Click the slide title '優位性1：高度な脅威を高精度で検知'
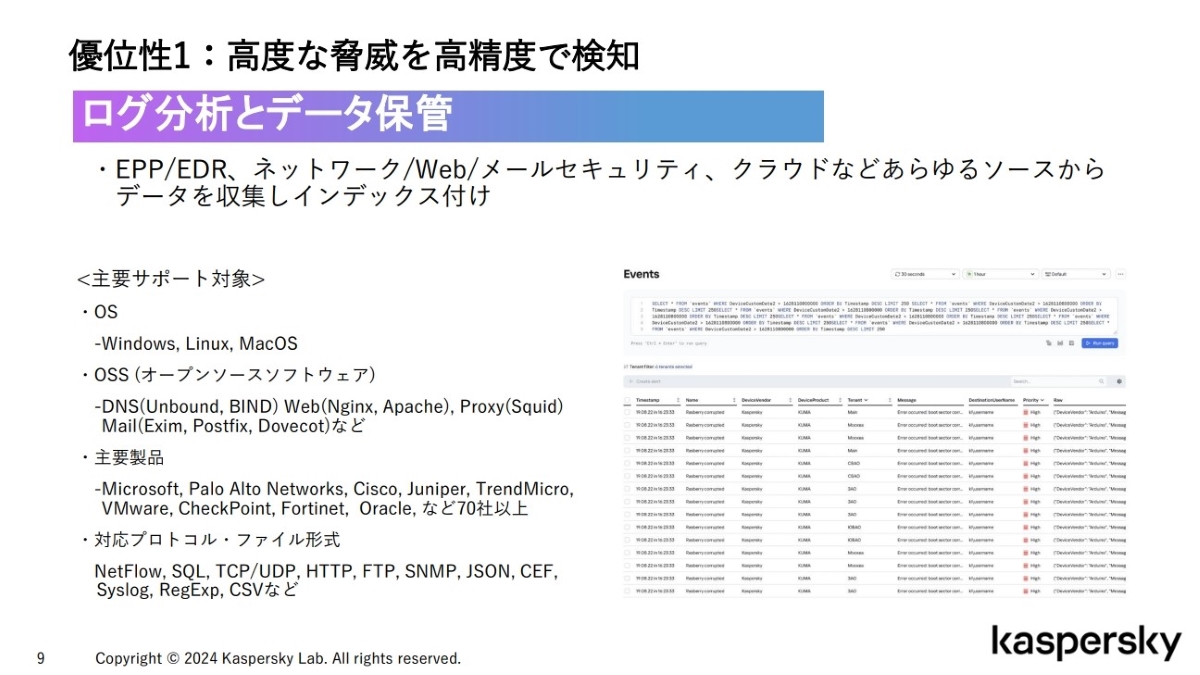Viewport: 1200px width, 675px height. coord(354,55)
